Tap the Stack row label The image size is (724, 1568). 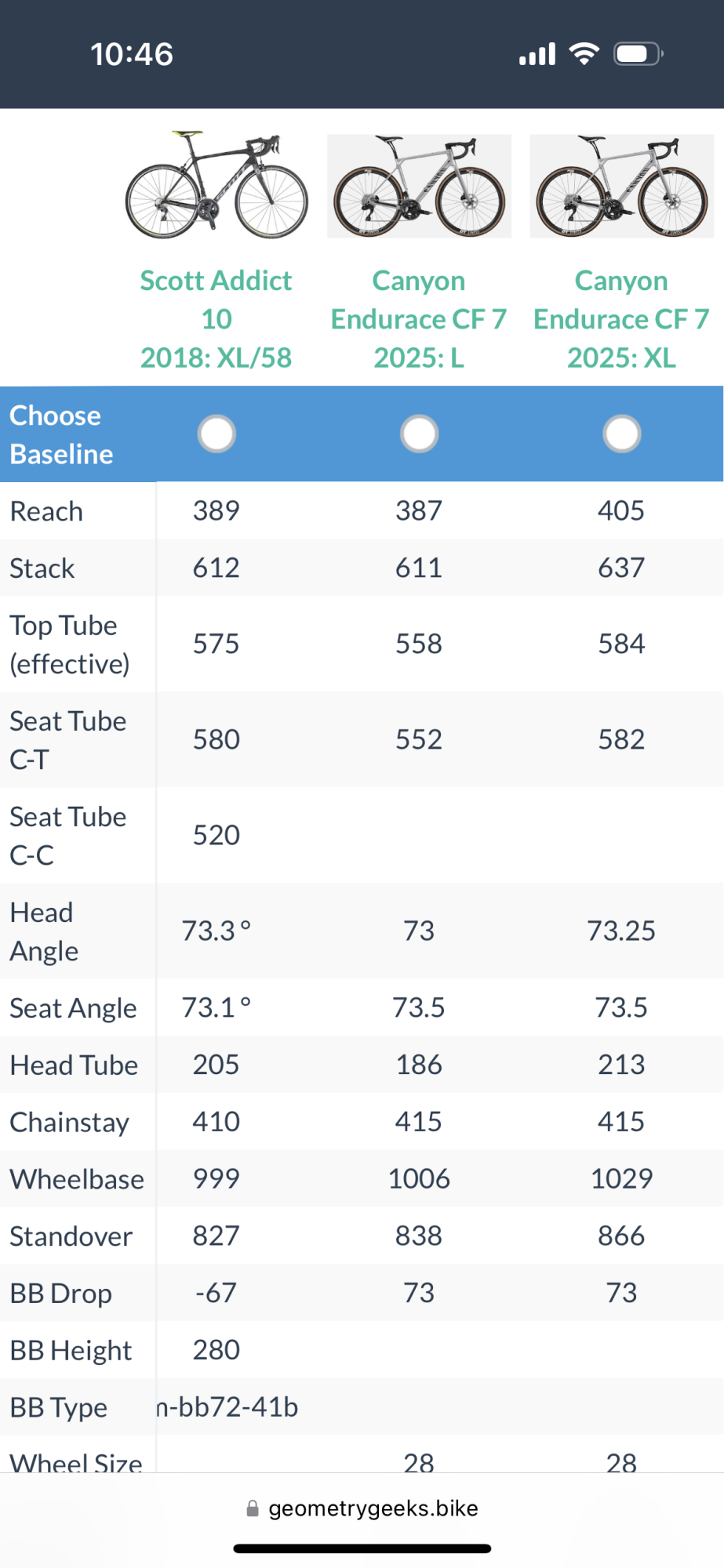coord(42,568)
